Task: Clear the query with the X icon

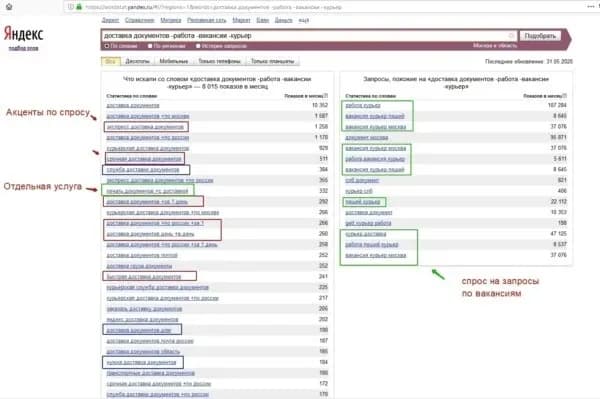Action: point(511,36)
